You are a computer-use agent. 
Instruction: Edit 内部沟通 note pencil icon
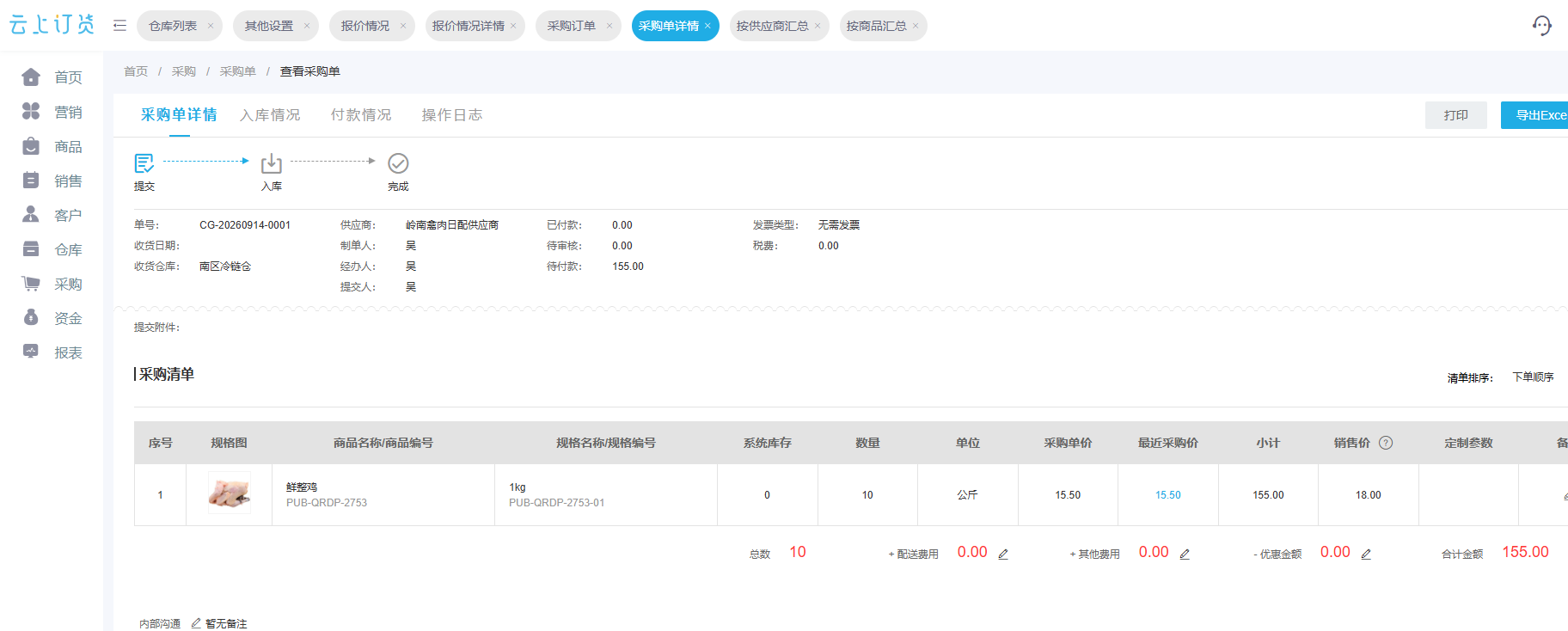pyautogui.click(x=196, y=623)
